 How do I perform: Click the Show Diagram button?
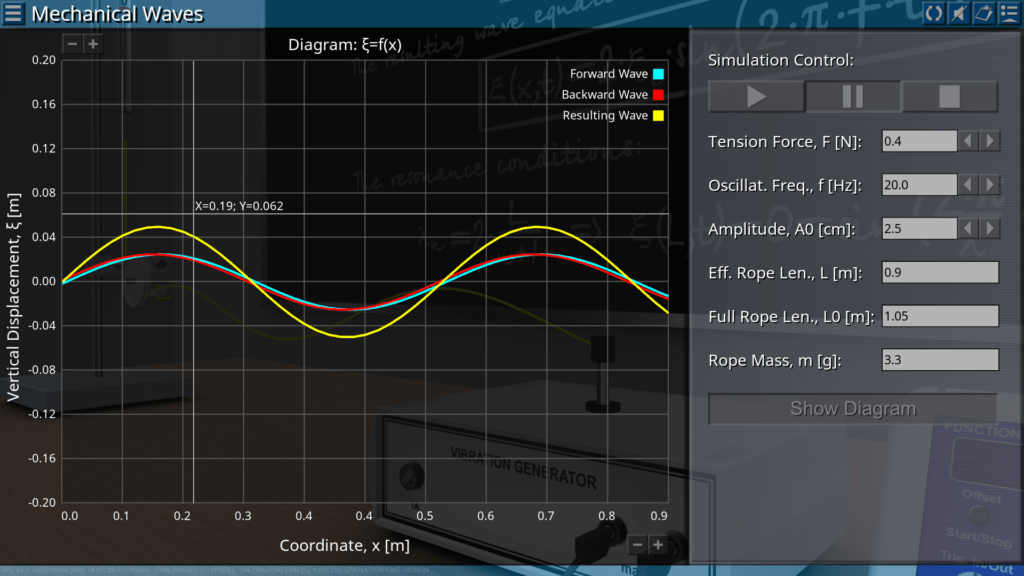[852, 408]
